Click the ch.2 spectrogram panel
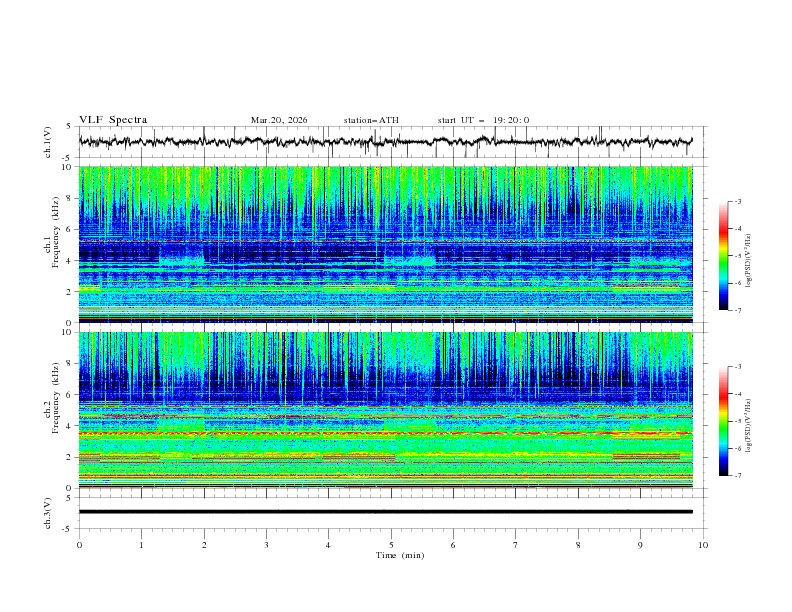The height and width of the screenshot is (612, 792). [x=385, y=410]
